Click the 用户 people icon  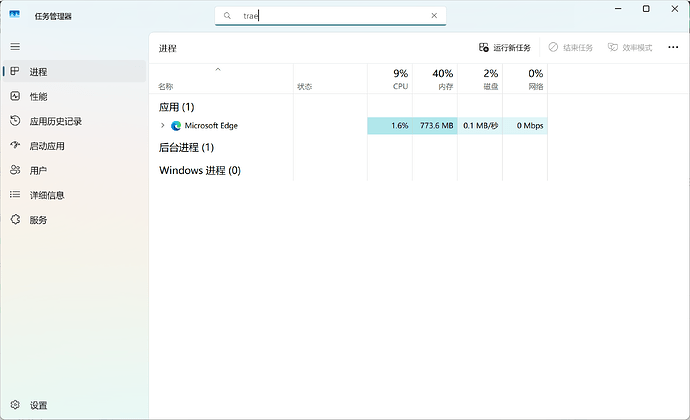(15, 169)
